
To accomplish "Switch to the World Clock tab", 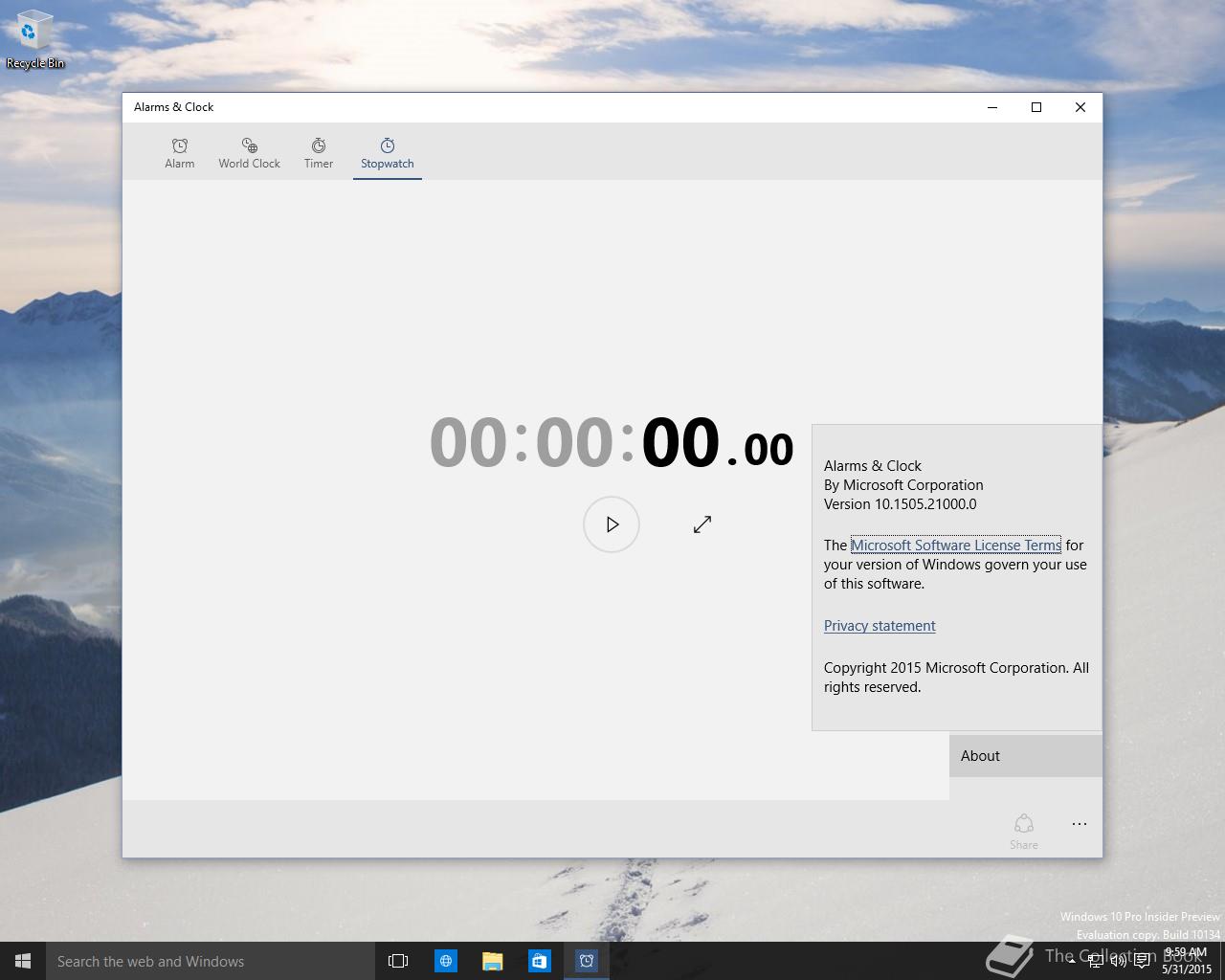I will point(249,153).
